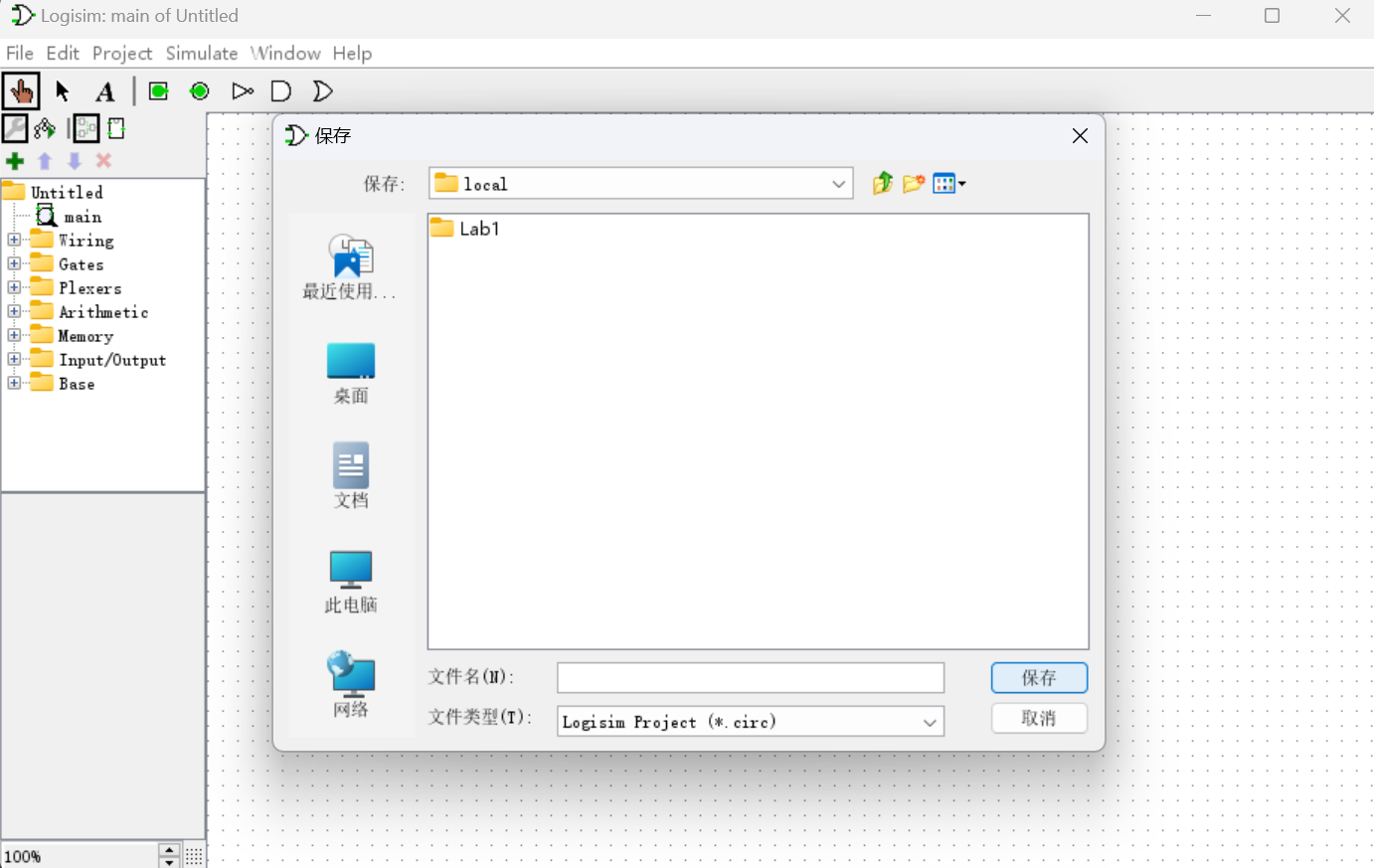Open the Simulate menu
This screenshot has height=868, width=1374.
pos(202,54)
